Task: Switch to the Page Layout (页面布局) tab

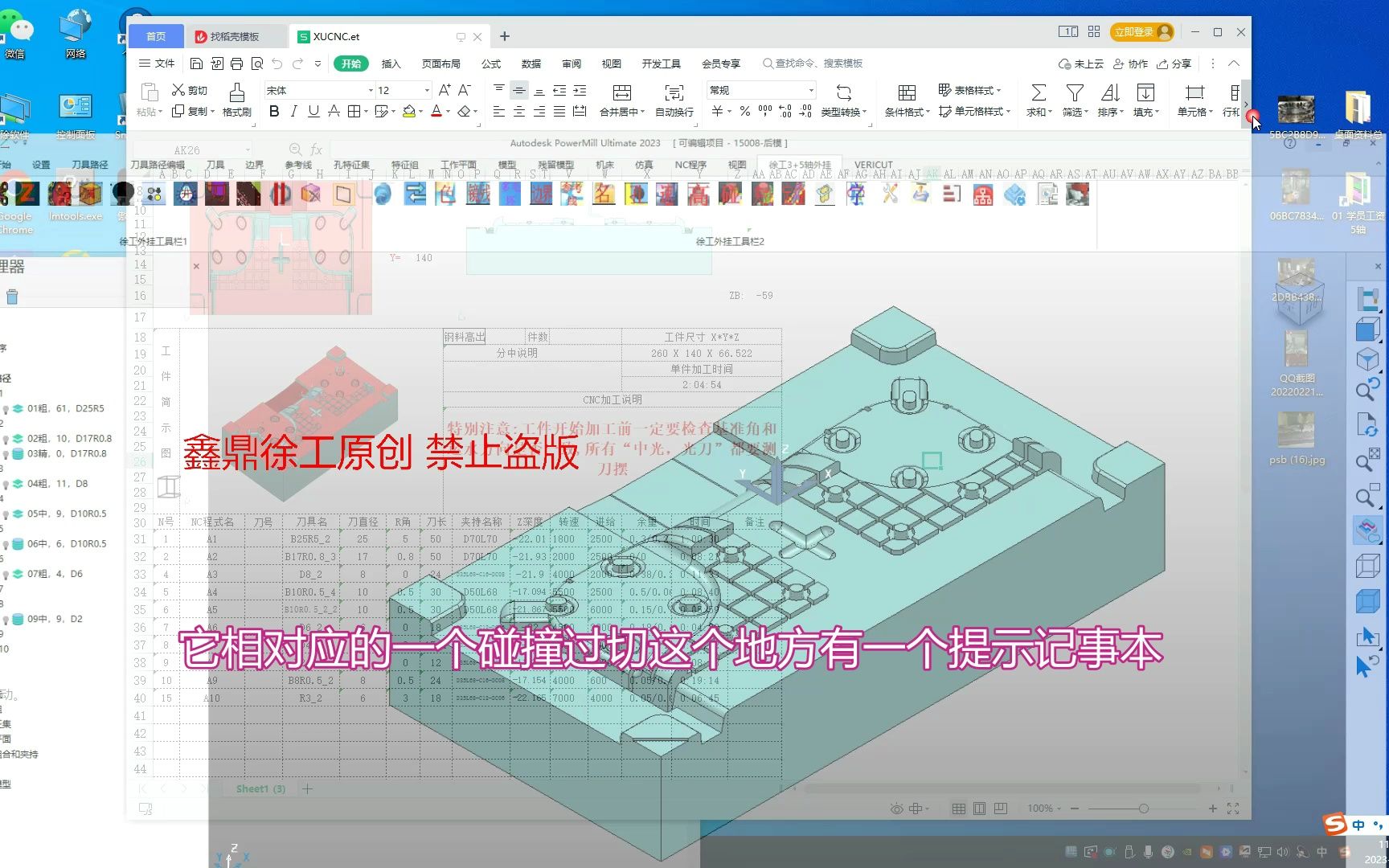Action: point(441,63)
